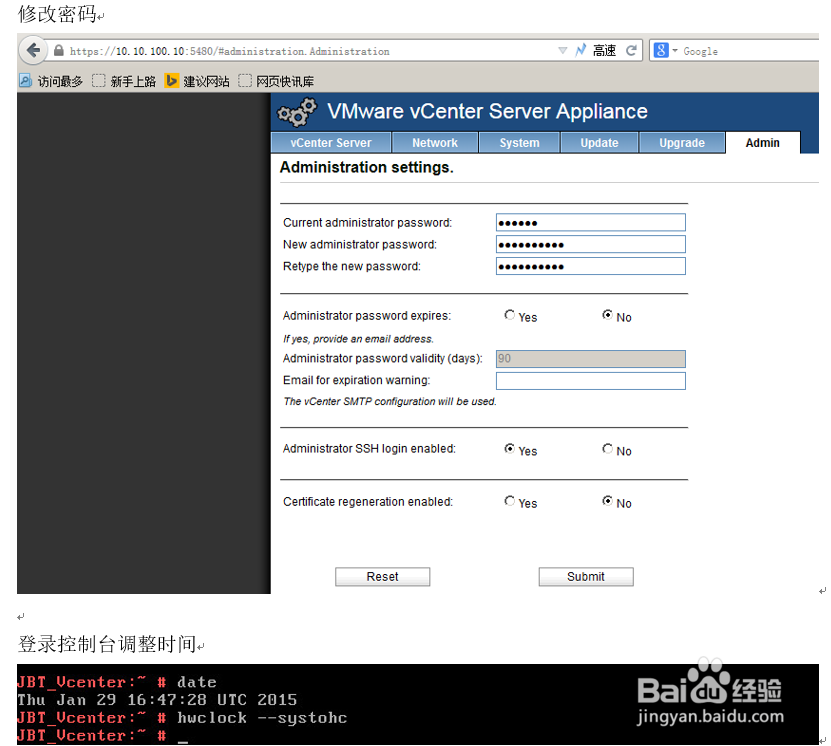Click the VMware gears logo icon
Image resolution: width=831 pixels, height=746 pixels.
point(297,112)
